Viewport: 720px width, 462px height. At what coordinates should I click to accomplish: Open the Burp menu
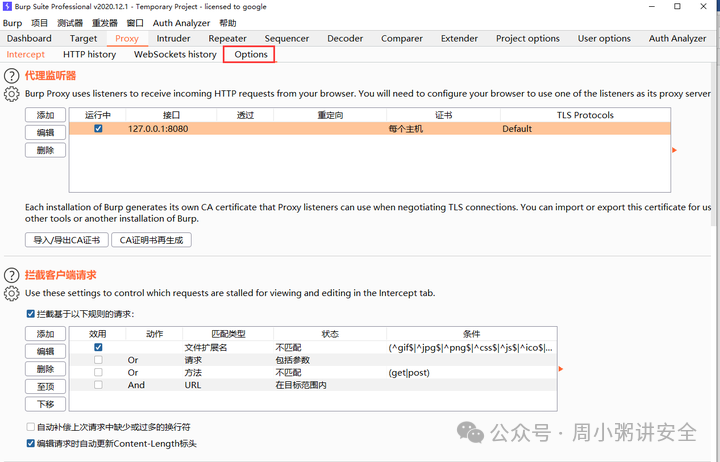[x=12, y=23]
